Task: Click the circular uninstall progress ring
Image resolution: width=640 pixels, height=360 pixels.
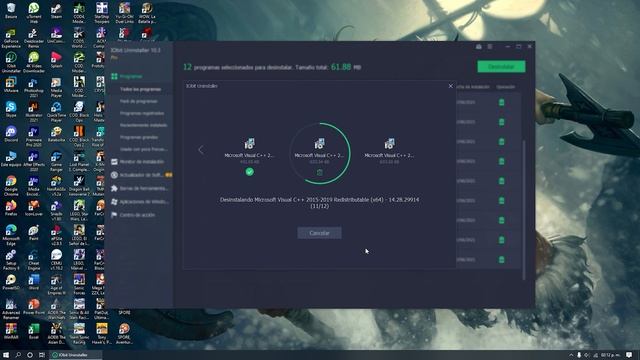Action: click(x=320, y=153)
